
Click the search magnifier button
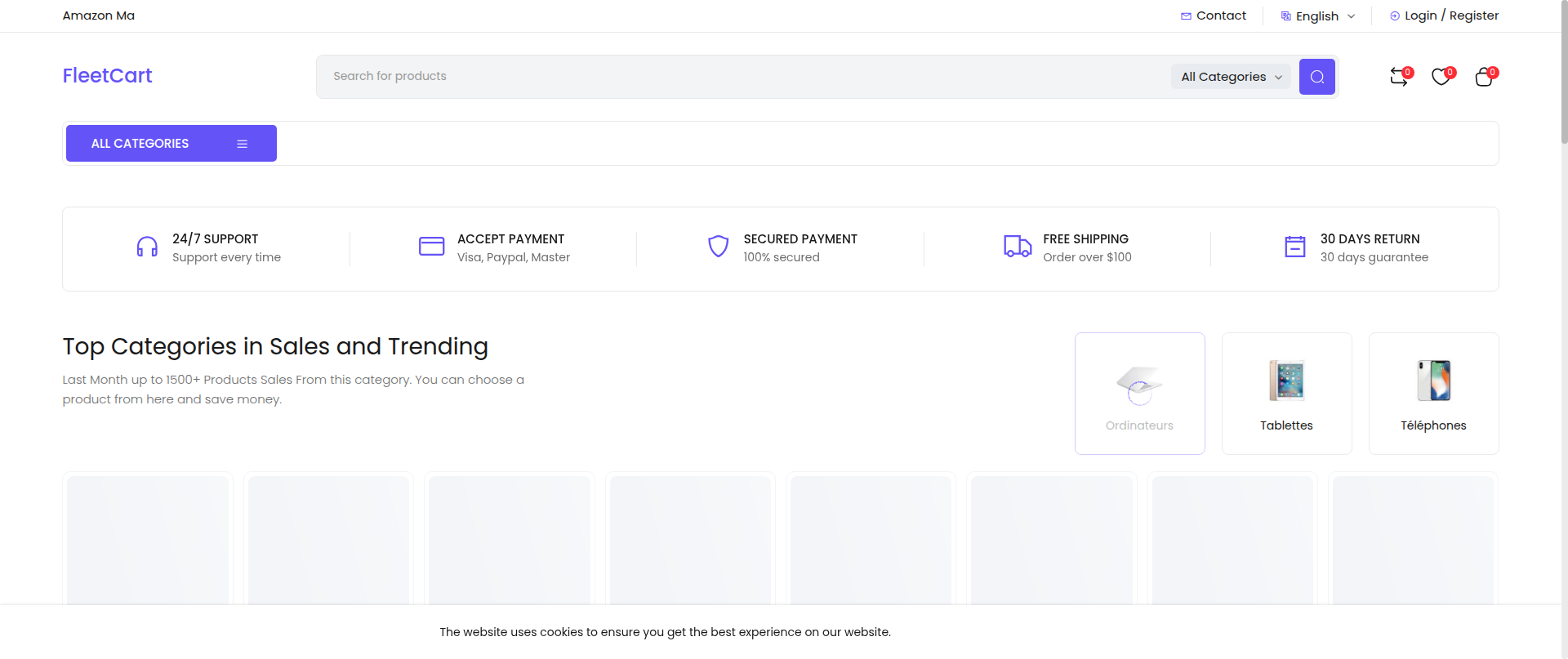coord(1316,77)
